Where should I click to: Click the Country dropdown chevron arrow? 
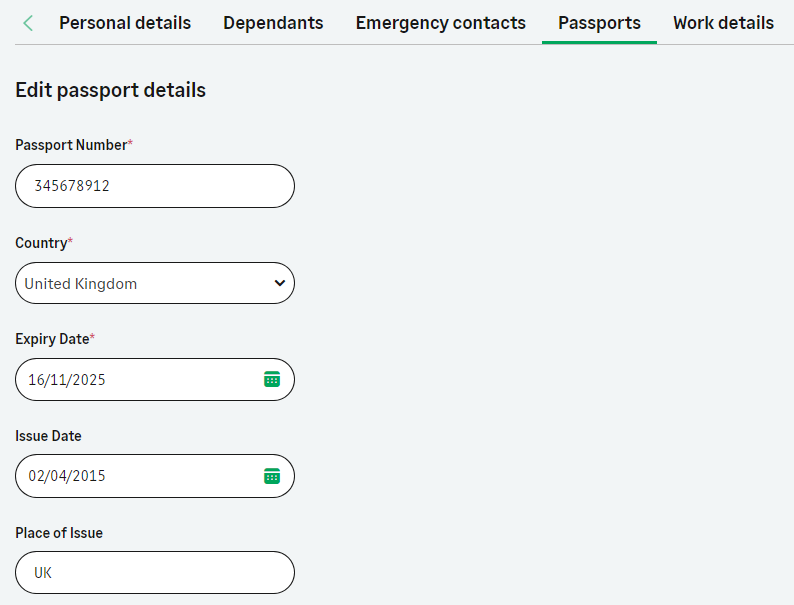tap(279, 283)
